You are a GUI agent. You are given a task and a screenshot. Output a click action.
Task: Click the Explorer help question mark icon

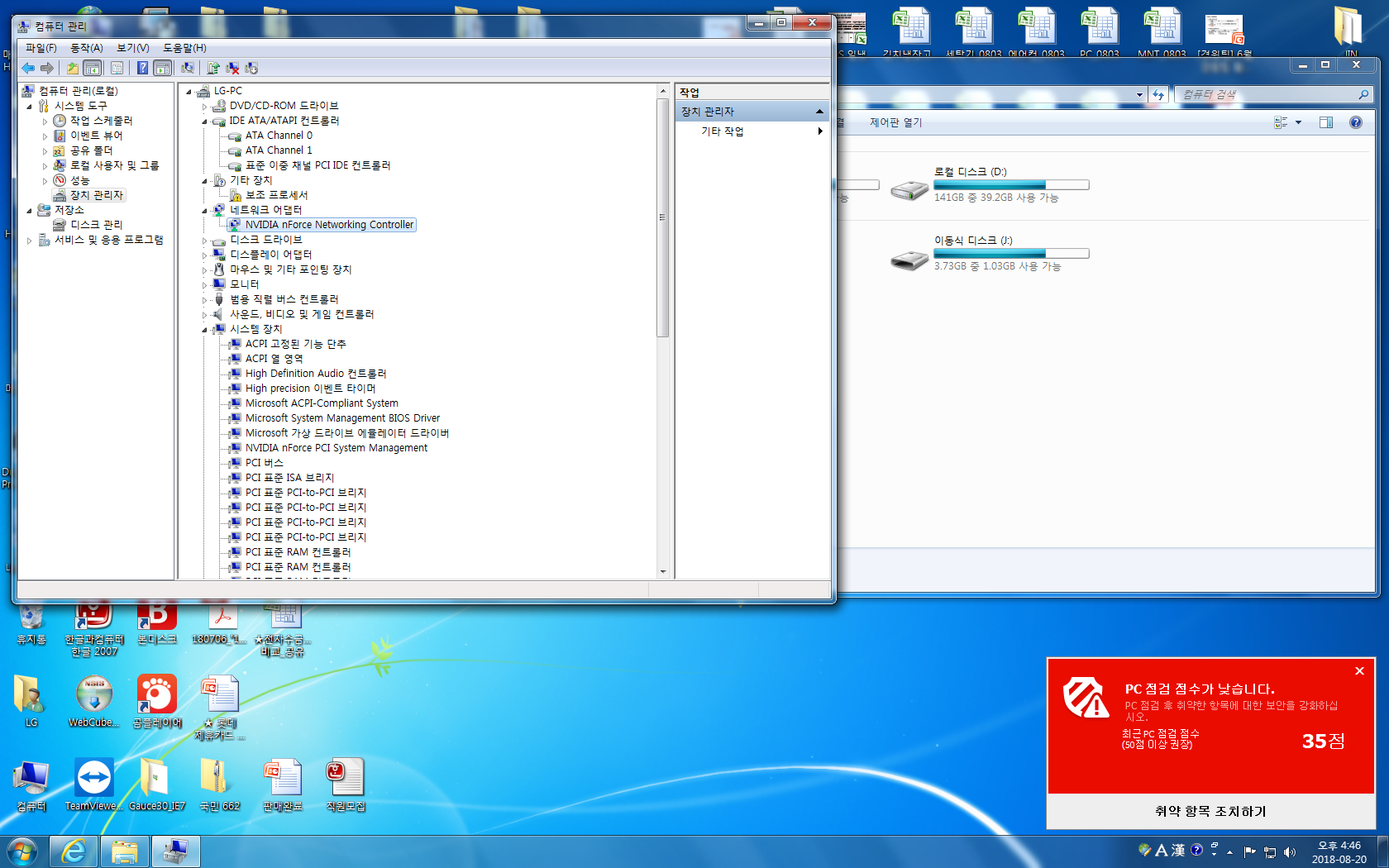pyautogui.click(x=1355, y=122)
